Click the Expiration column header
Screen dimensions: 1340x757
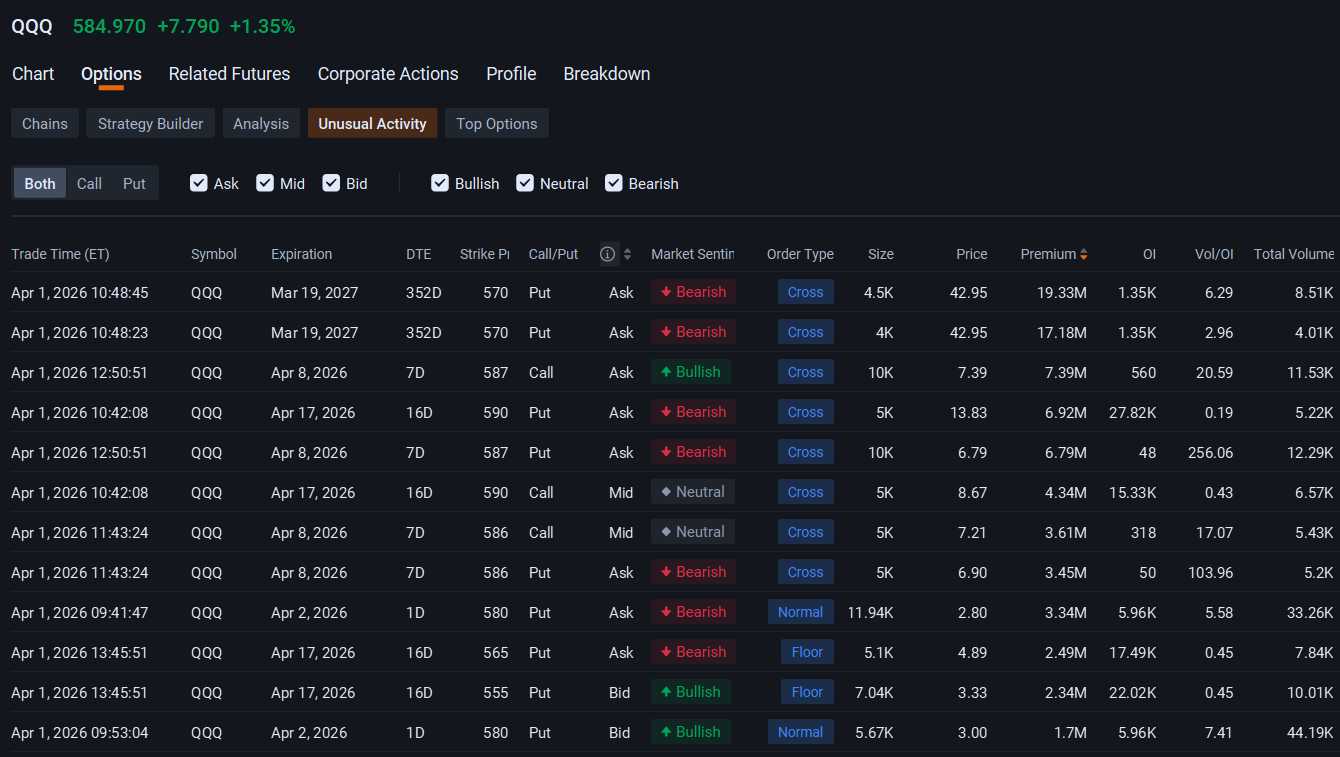pyautogui.click(x=301, y=254)
